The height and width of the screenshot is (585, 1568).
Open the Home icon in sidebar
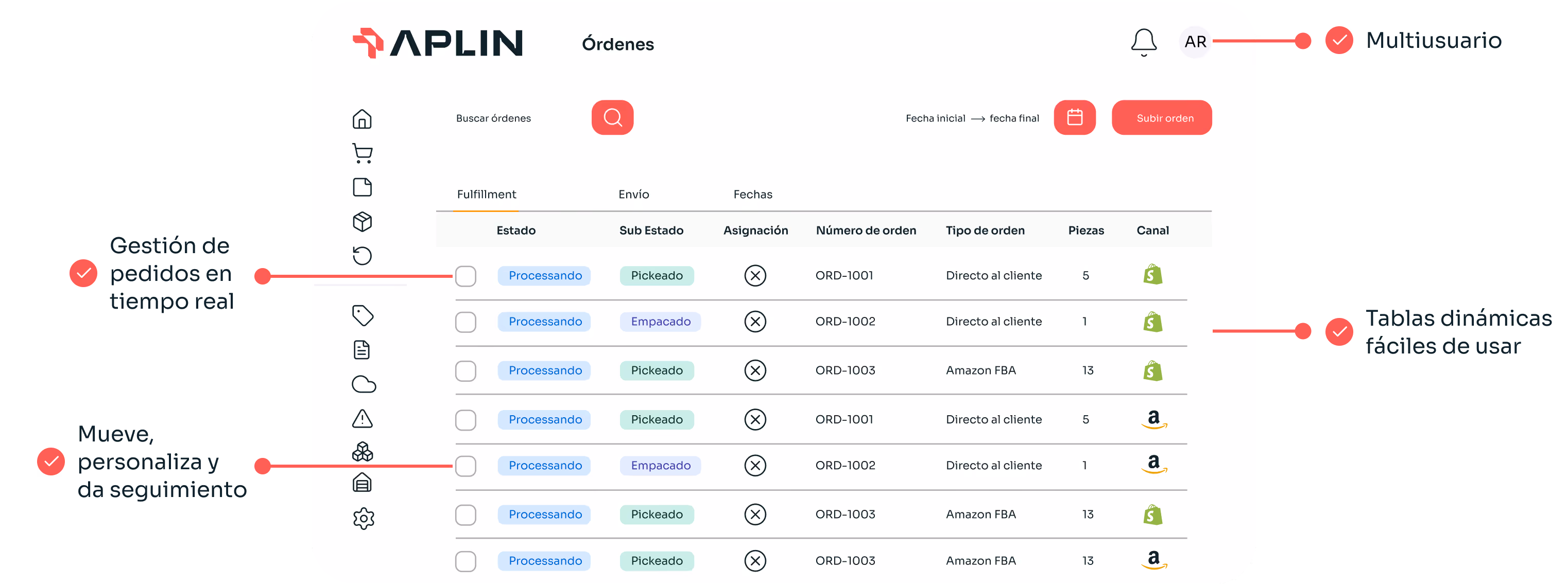point(361,118)
